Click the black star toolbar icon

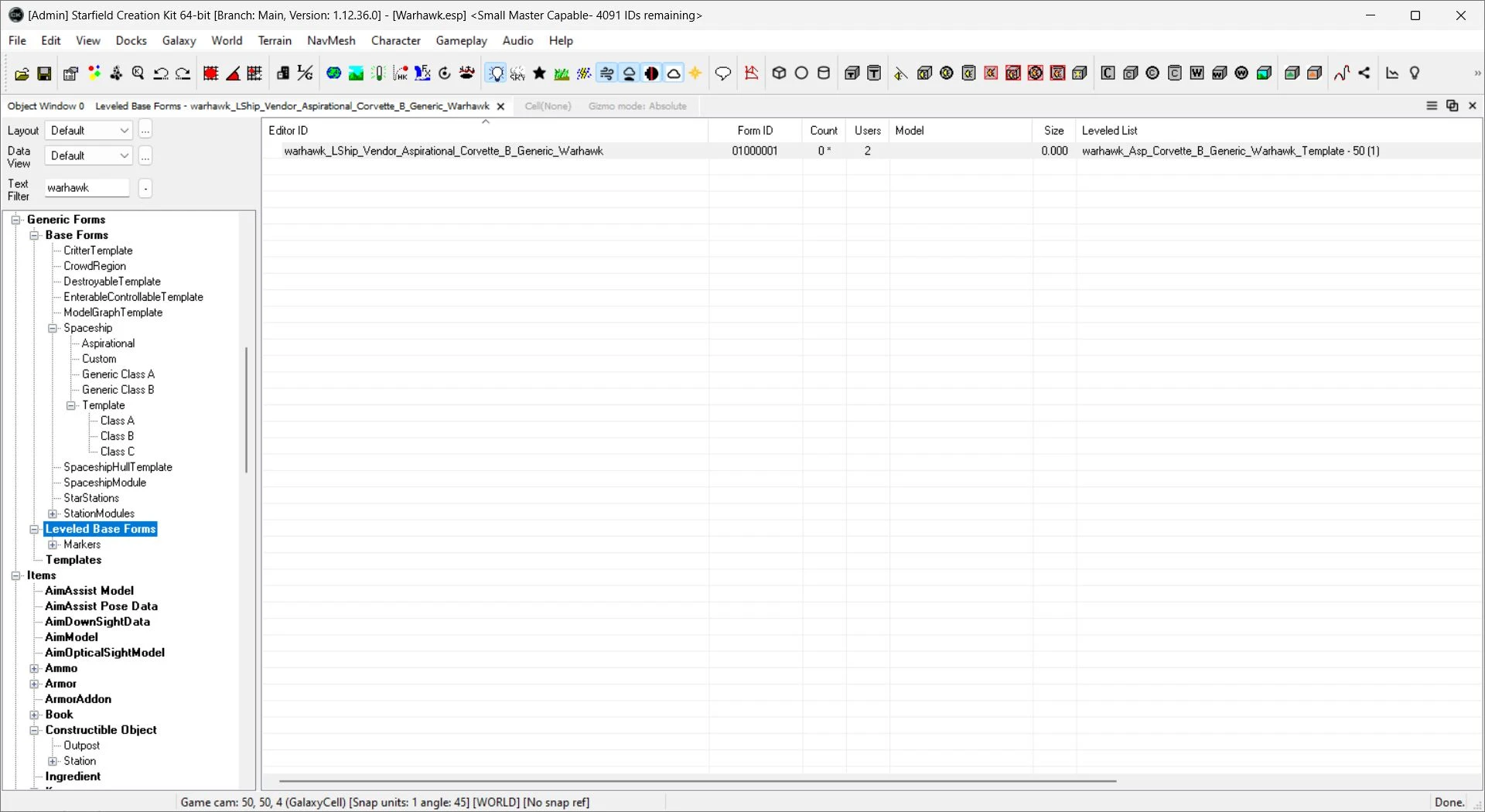click(x=540, y=73)
